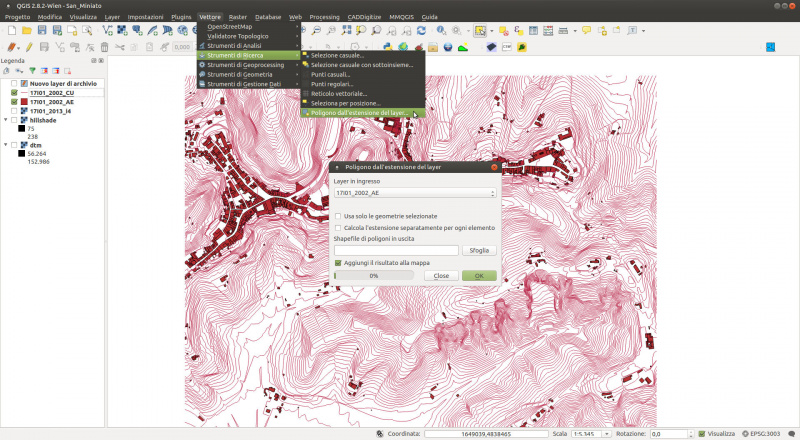Collapse the dtm layer tree
This screenshot has width=800, height=440.
[6, 145]
